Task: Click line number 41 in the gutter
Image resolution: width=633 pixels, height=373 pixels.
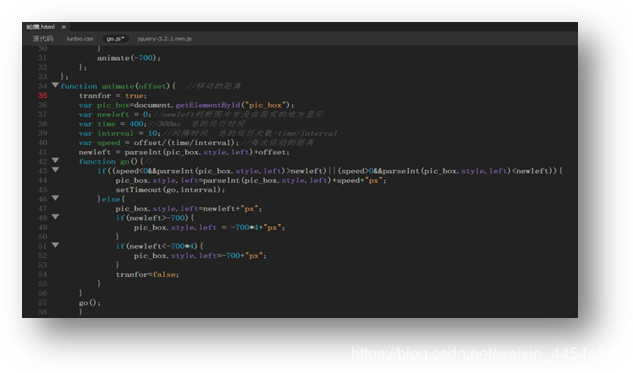Action: [42, 152]
